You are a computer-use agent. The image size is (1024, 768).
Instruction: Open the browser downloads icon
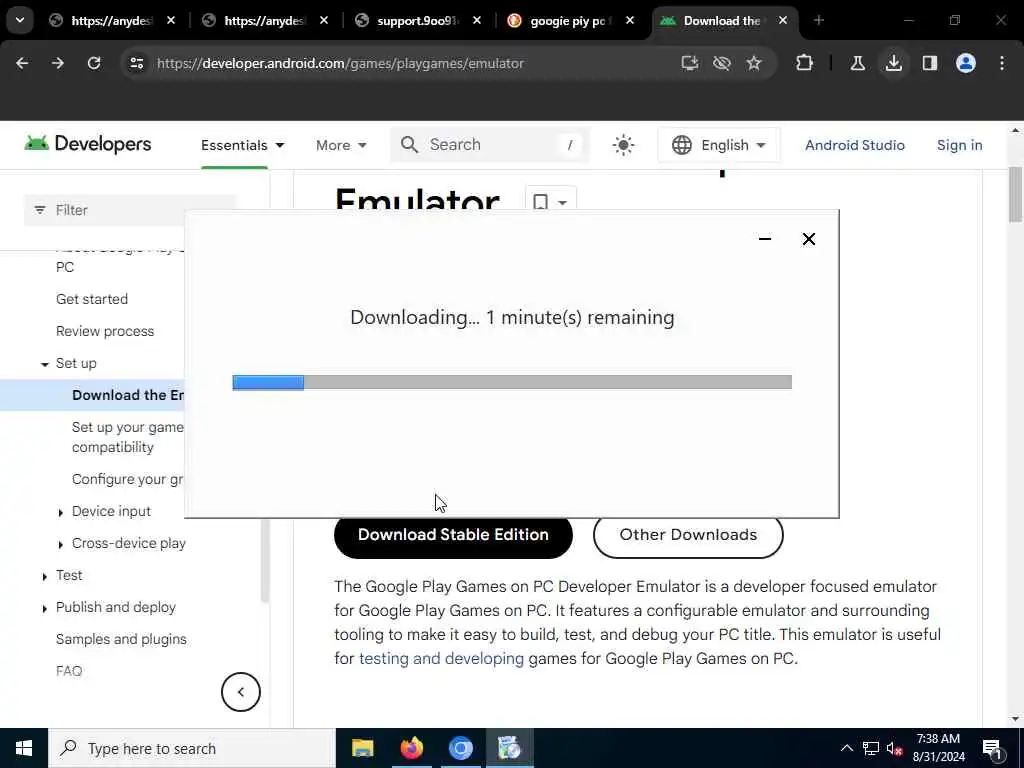pyautogui.click(x=893, y=63)
